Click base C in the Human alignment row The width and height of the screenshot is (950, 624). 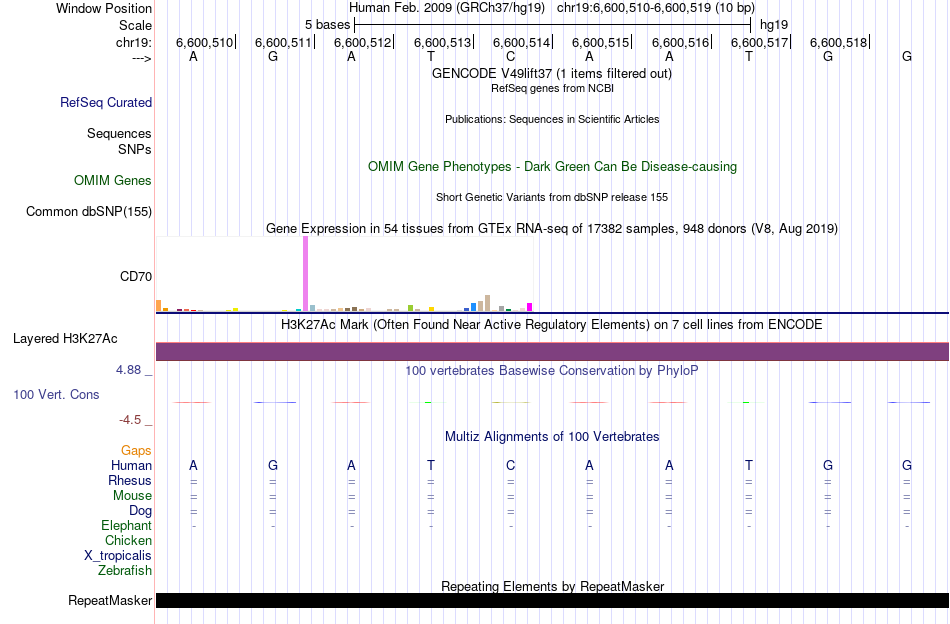[x=510, y=465]
